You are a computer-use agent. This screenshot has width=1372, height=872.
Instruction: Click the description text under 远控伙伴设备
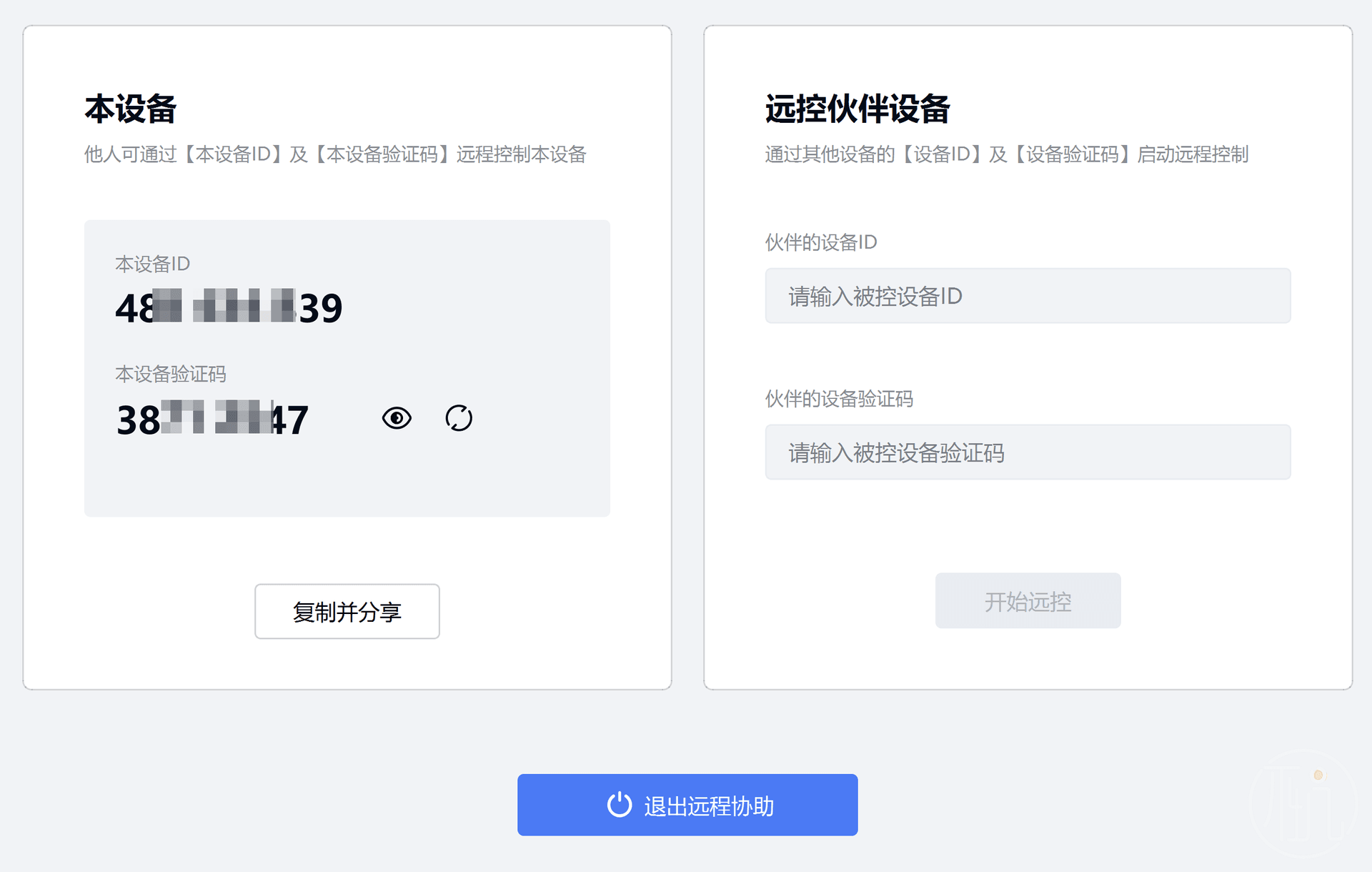(x=1007, y=154)
